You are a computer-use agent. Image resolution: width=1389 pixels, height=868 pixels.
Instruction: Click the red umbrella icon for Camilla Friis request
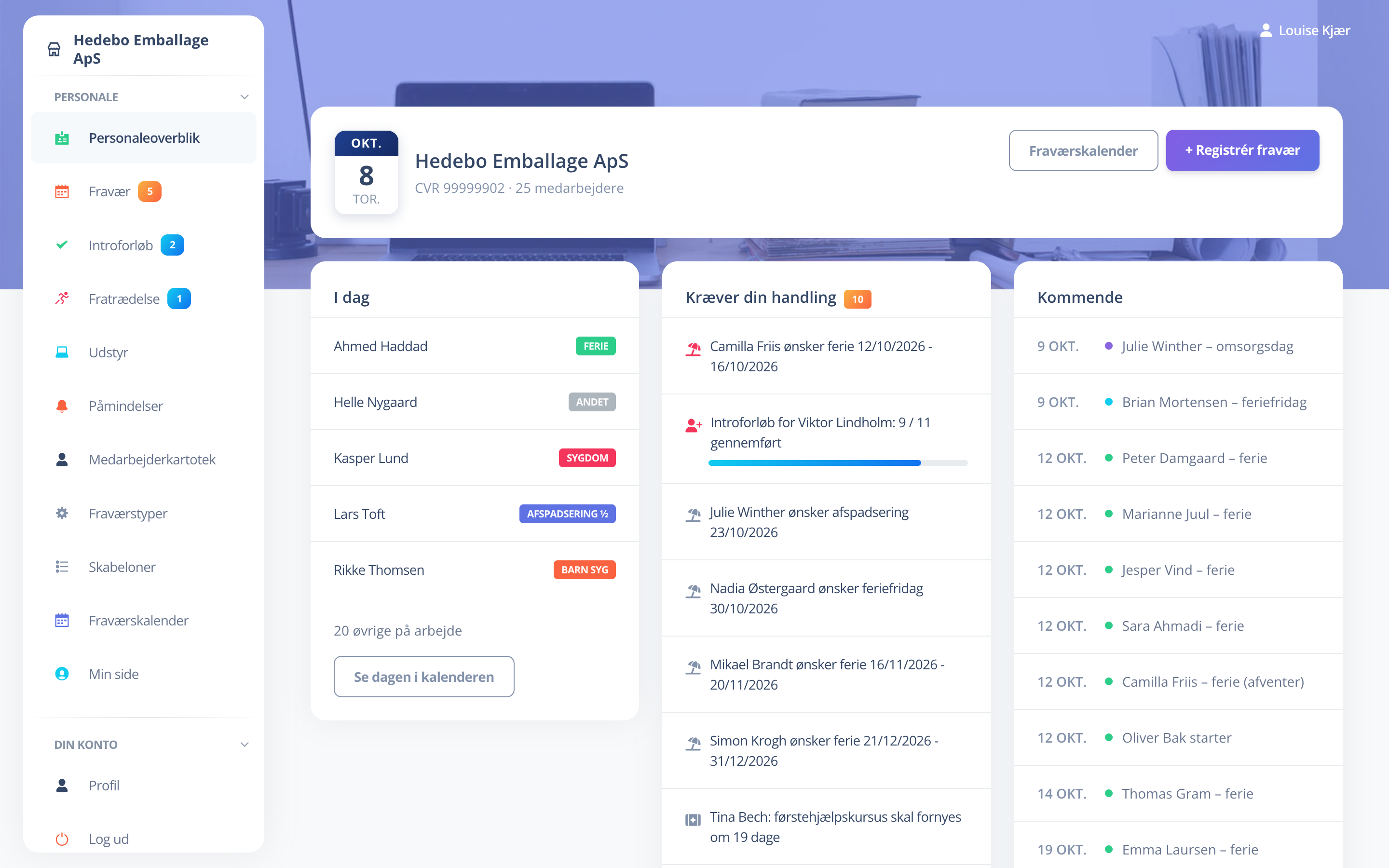[694, 349]
